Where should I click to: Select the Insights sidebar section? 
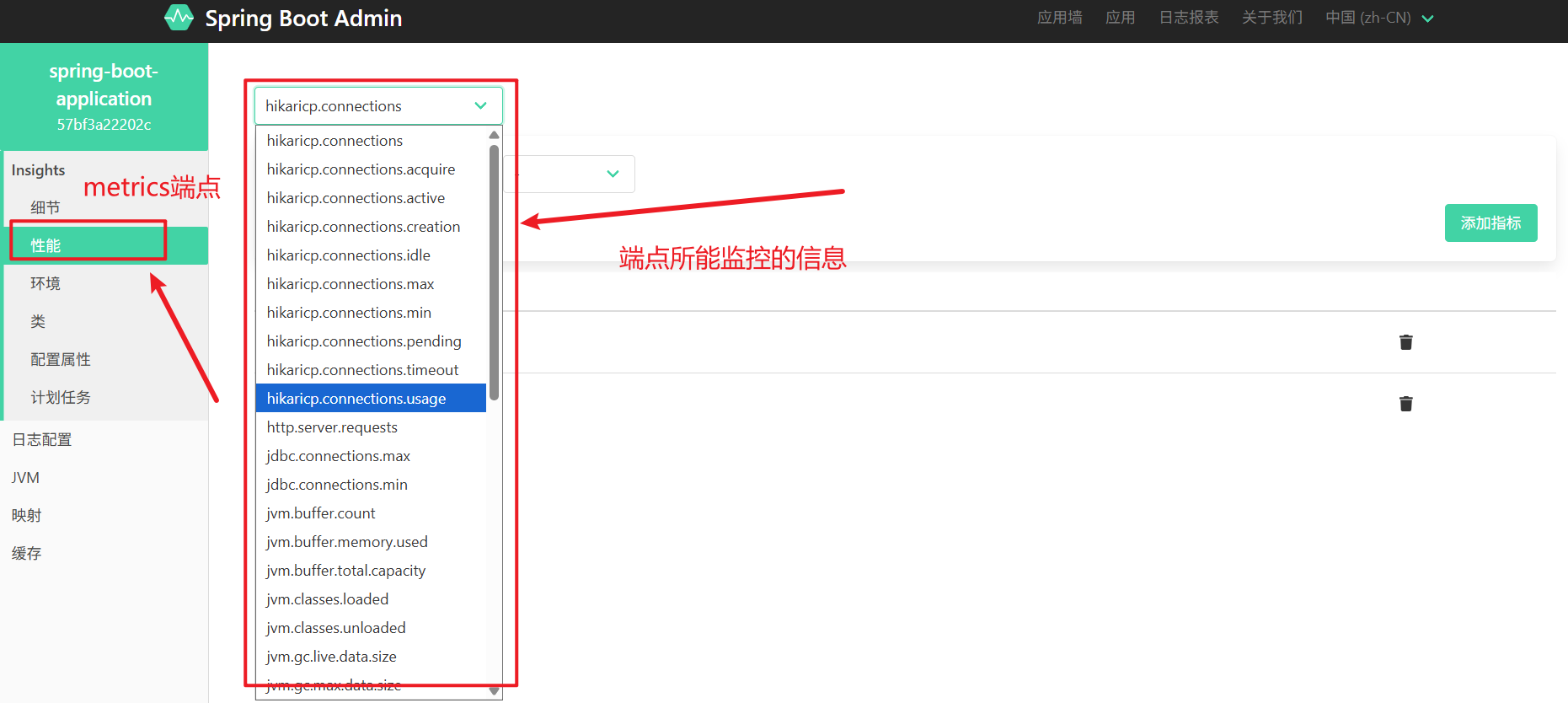pyautogui.click(x=38, y=170)
